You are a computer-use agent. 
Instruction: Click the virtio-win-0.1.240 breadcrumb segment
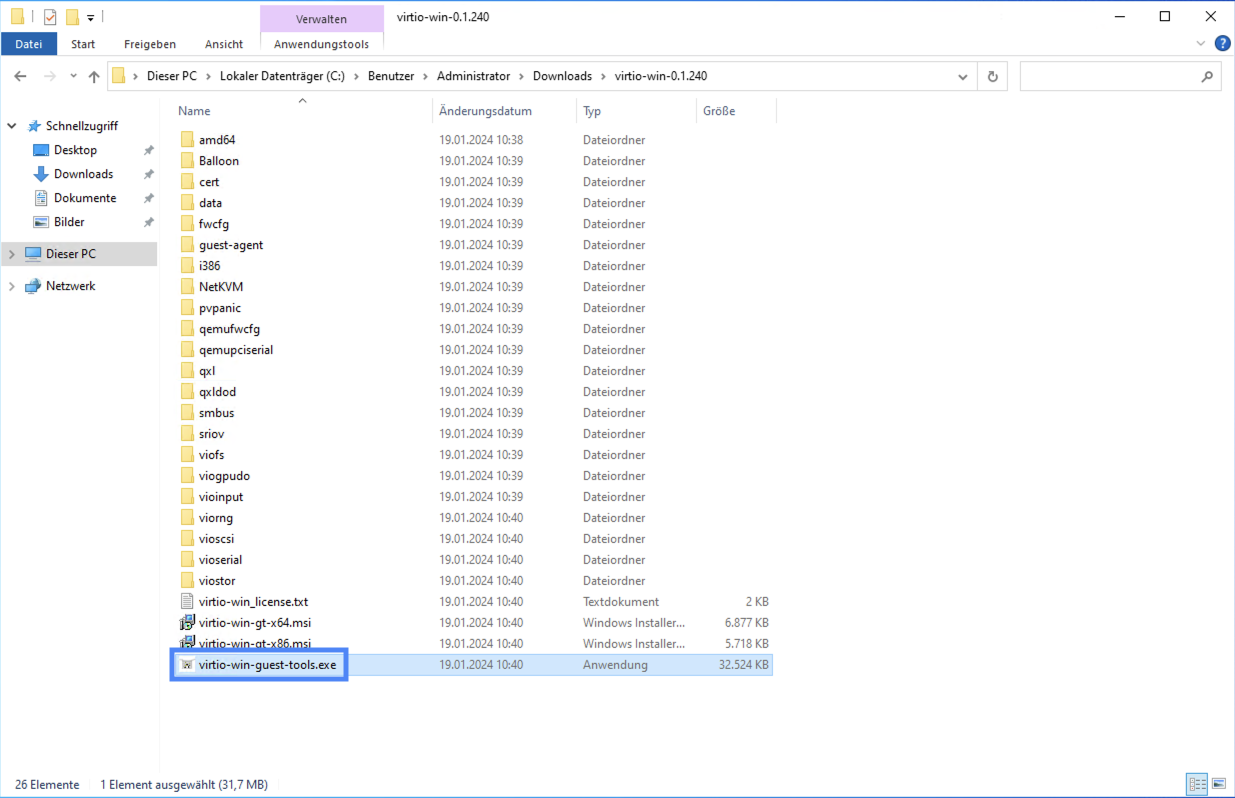pos(661,77)
